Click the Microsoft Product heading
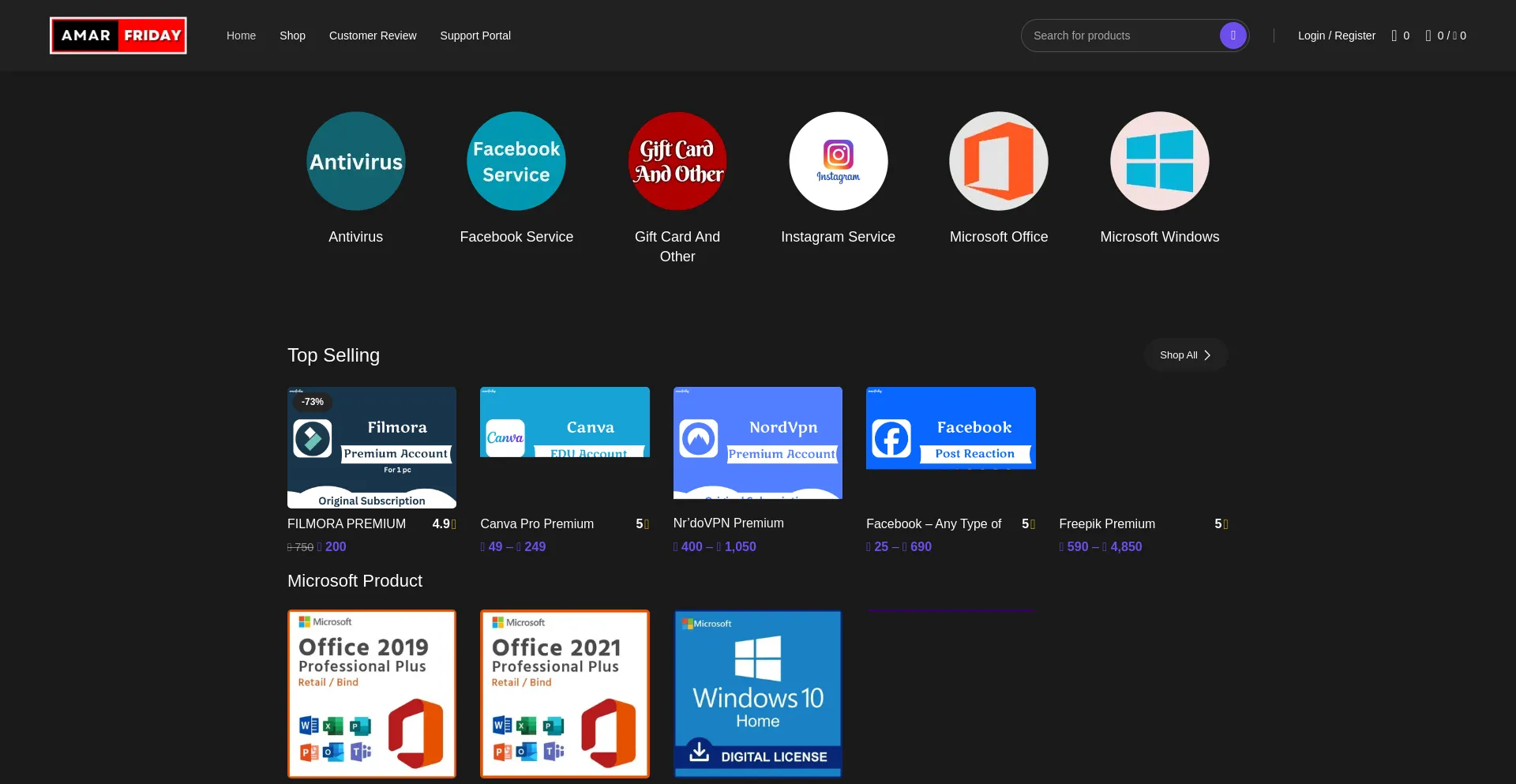The image size is (1516, 784). coord(355,581)
